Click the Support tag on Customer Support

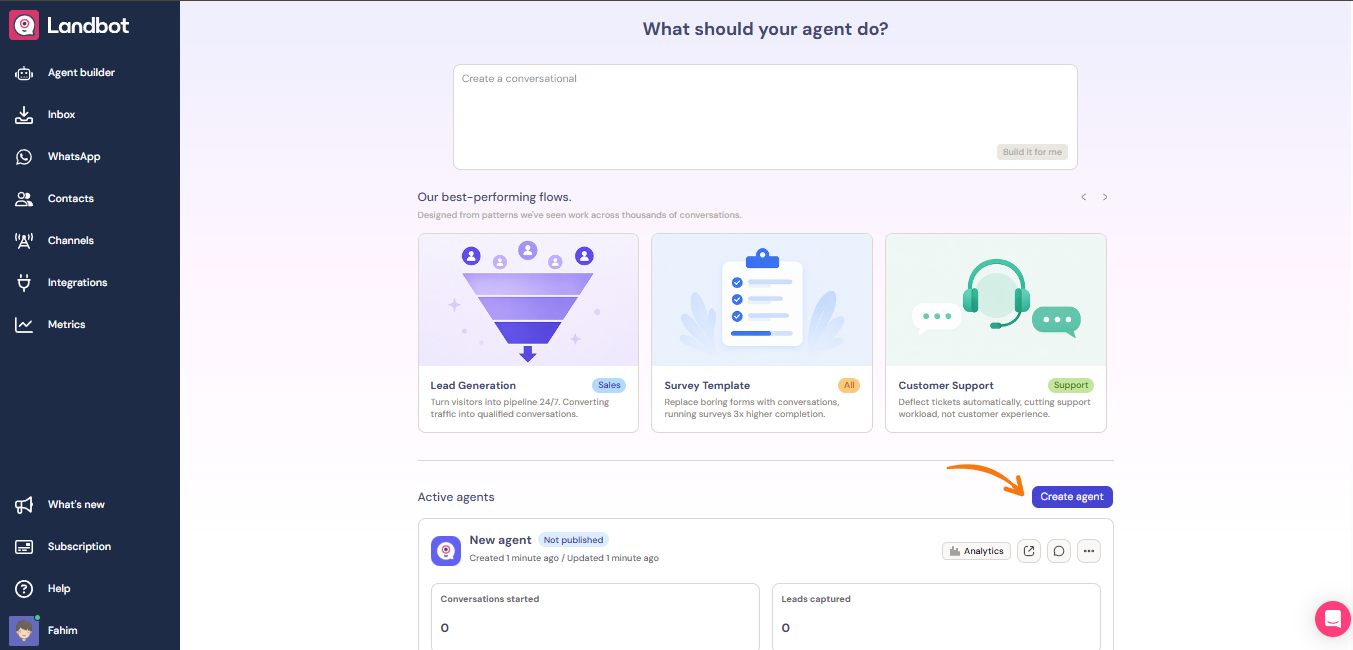click(x=1071, y=385)
